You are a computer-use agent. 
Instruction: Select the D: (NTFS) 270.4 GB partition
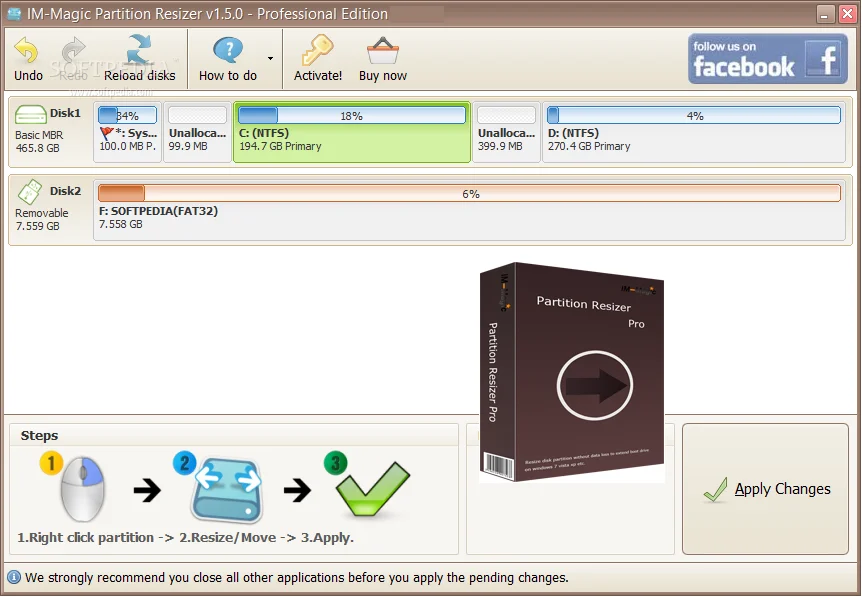[694, 132]
